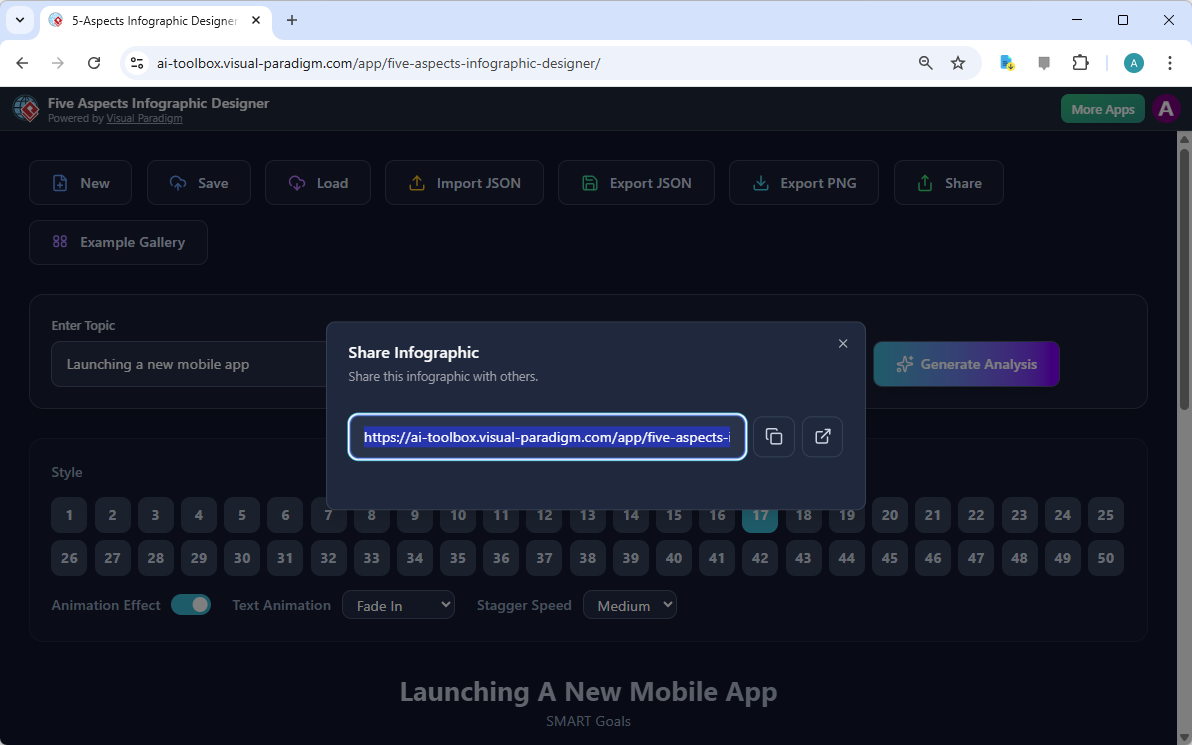
Task: Expand the Chrome browser menu
Action: [1170, 62]
